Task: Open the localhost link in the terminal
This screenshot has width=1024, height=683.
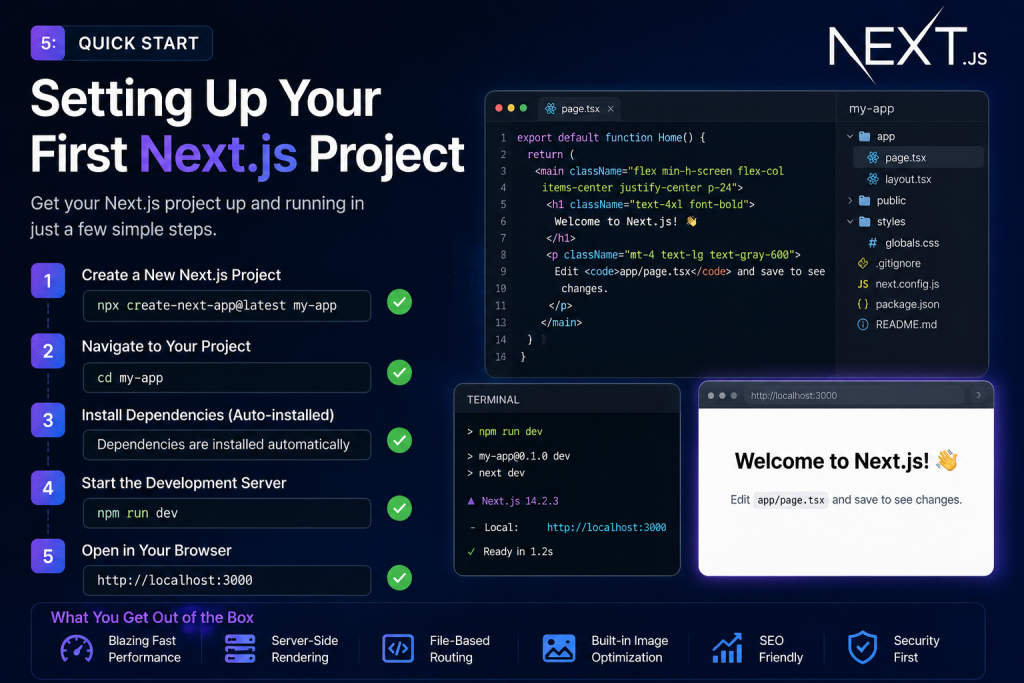Action: pos(606,527)
